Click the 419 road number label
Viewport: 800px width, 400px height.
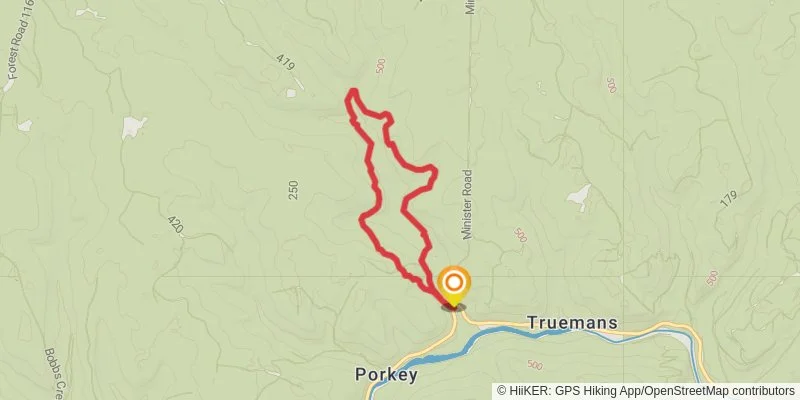285,63
